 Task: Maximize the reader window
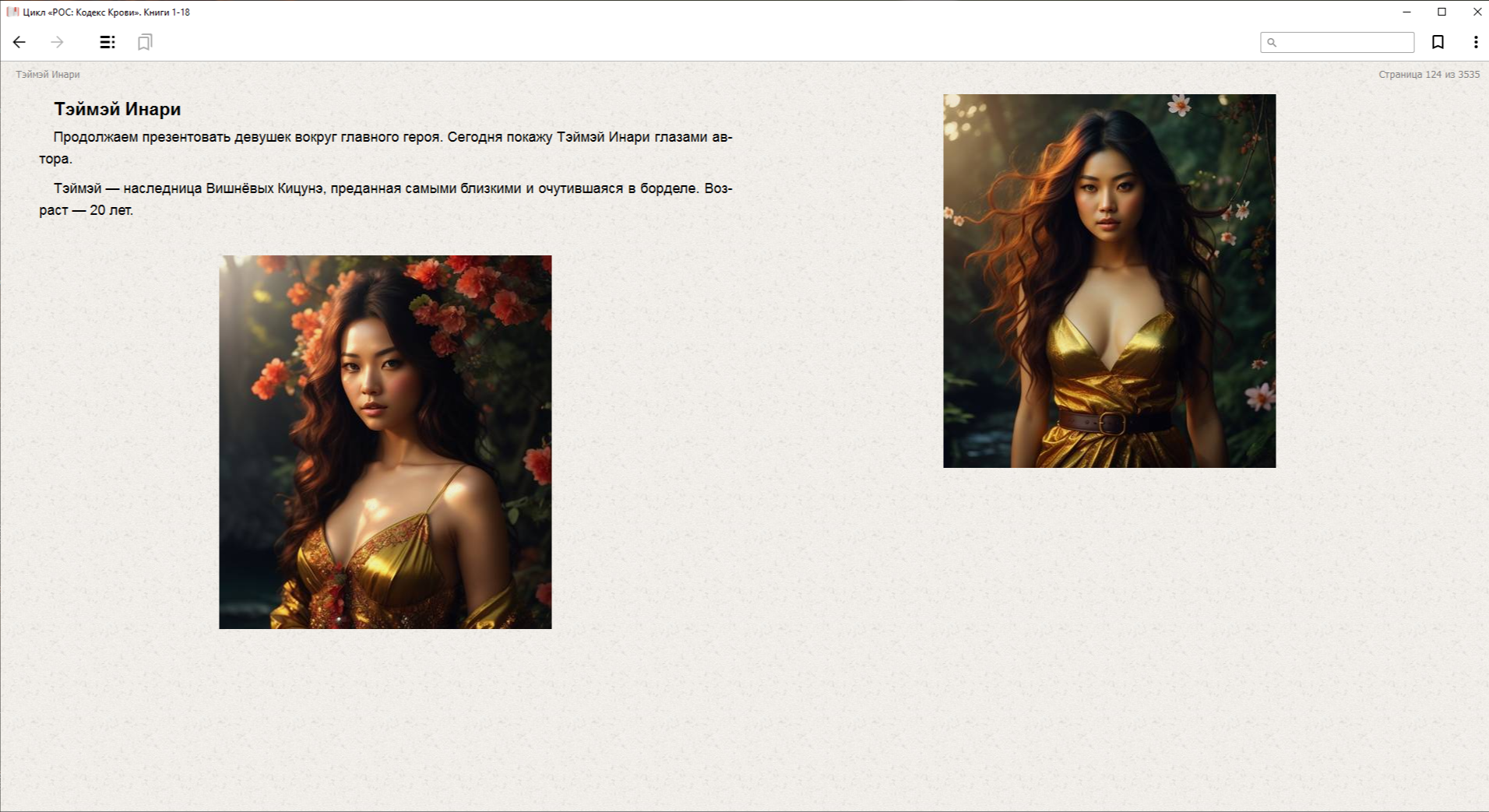1441,12
